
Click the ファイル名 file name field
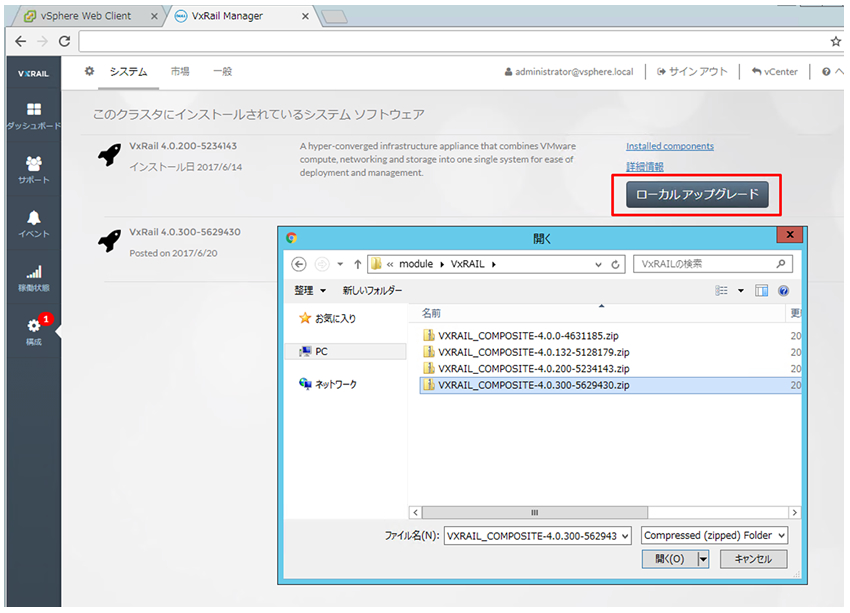click(533, 536)
